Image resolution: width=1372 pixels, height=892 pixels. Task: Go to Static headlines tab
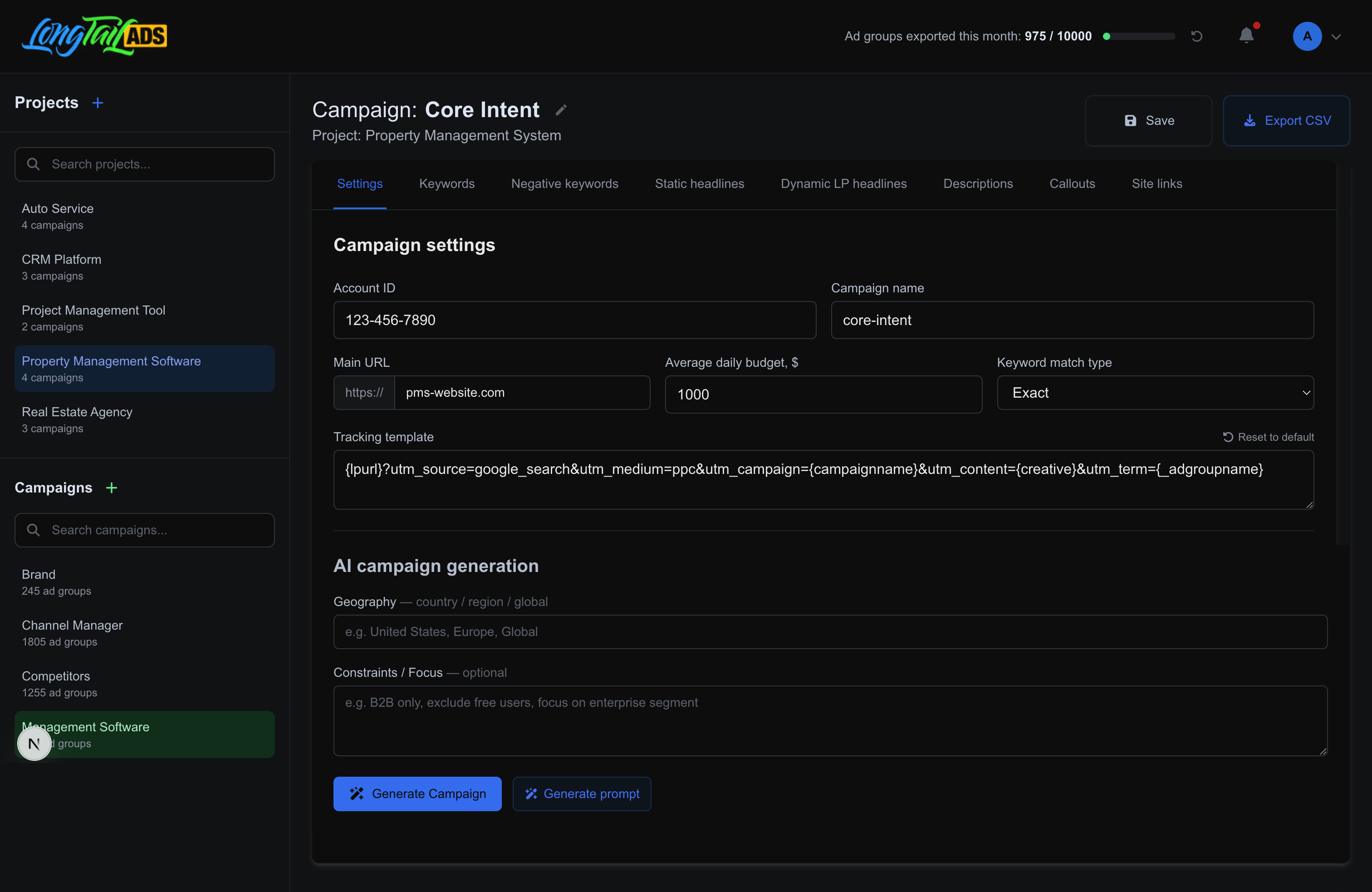699,183
